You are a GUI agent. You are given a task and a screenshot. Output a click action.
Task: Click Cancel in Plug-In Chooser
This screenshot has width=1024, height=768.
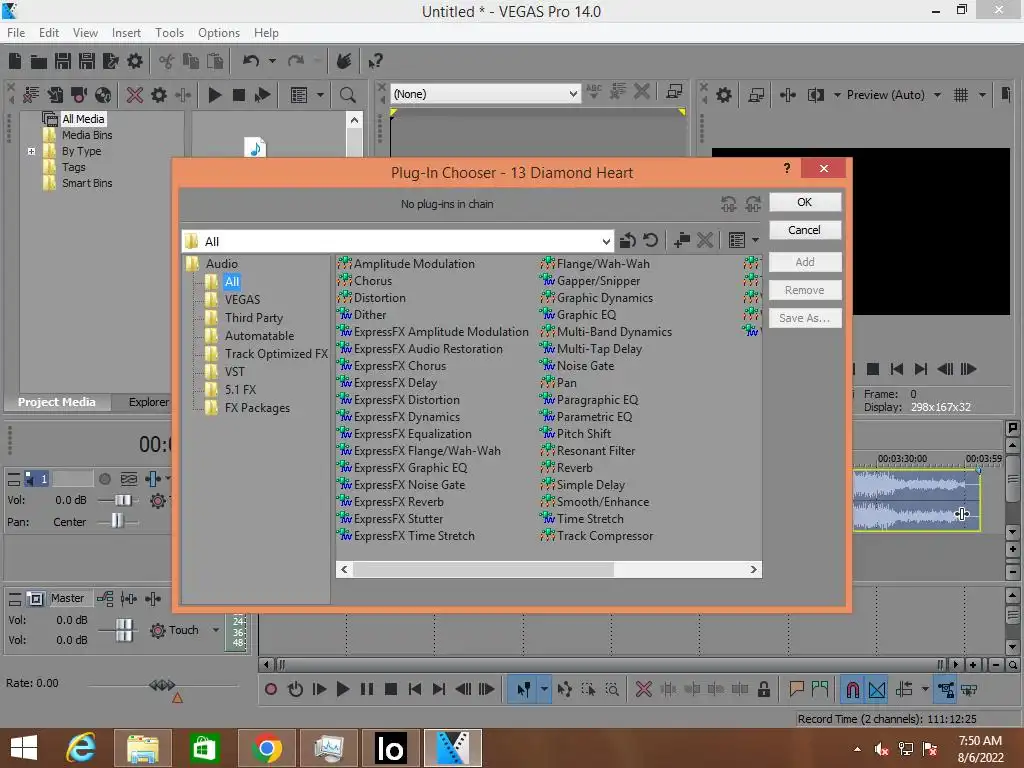click(x=805, y=231)
